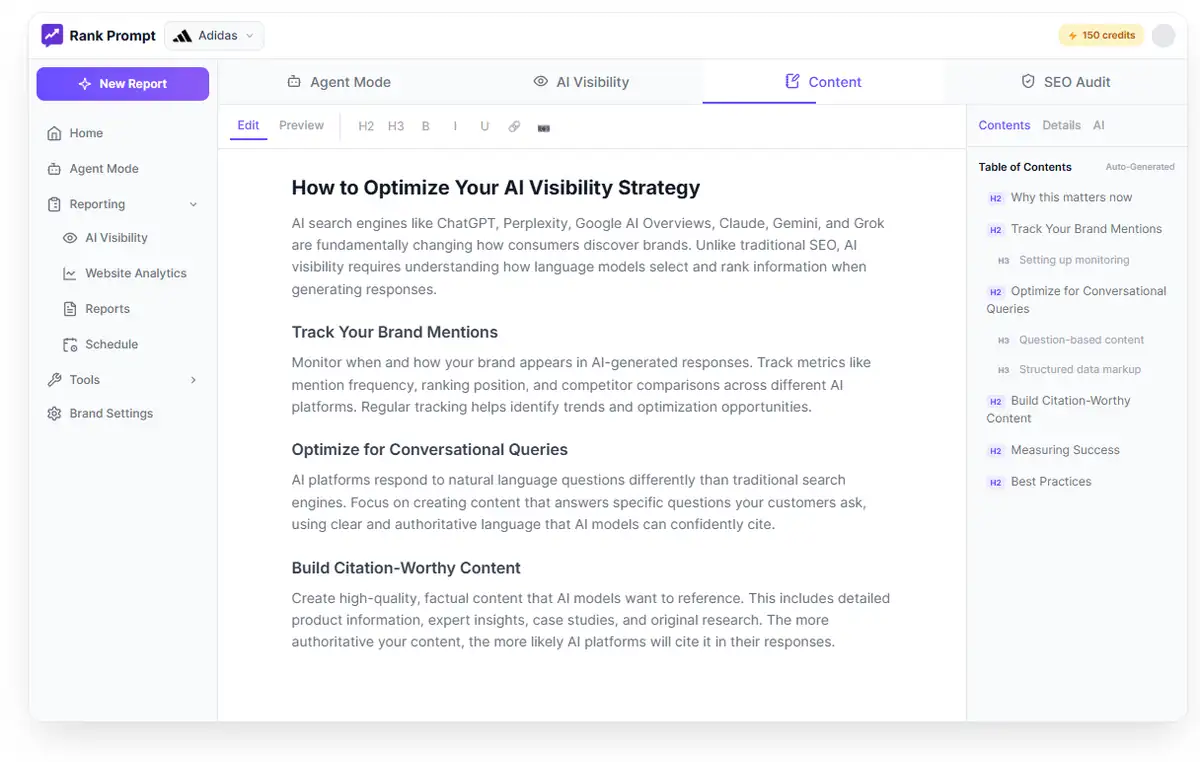This screenshot has width=1200, height=762.
Task: Open the Details panel tab
Action: coord(1061,125)
